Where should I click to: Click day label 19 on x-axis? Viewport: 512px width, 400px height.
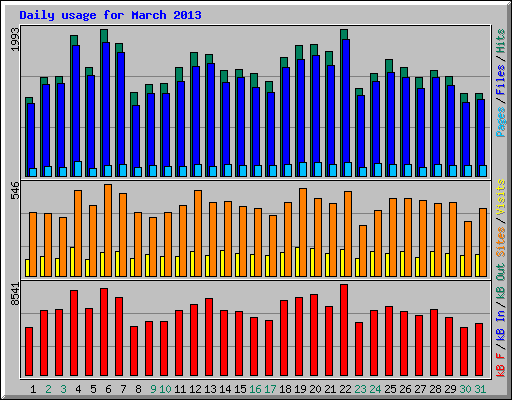coord(300,389)
